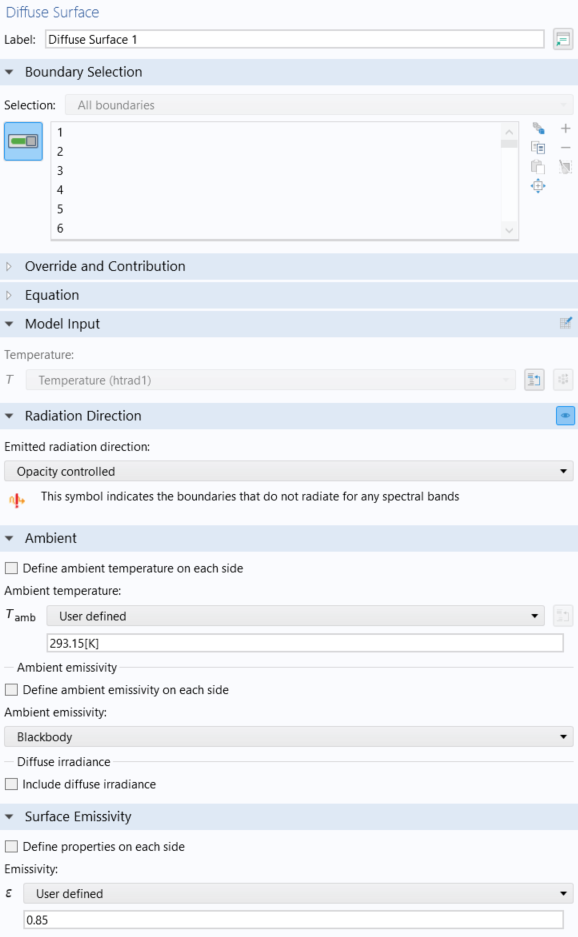Image resolution: width=578 pixels, height=937 pixels.
Task: Select boundary 3 in the selection list
Action: pos(276,170)
